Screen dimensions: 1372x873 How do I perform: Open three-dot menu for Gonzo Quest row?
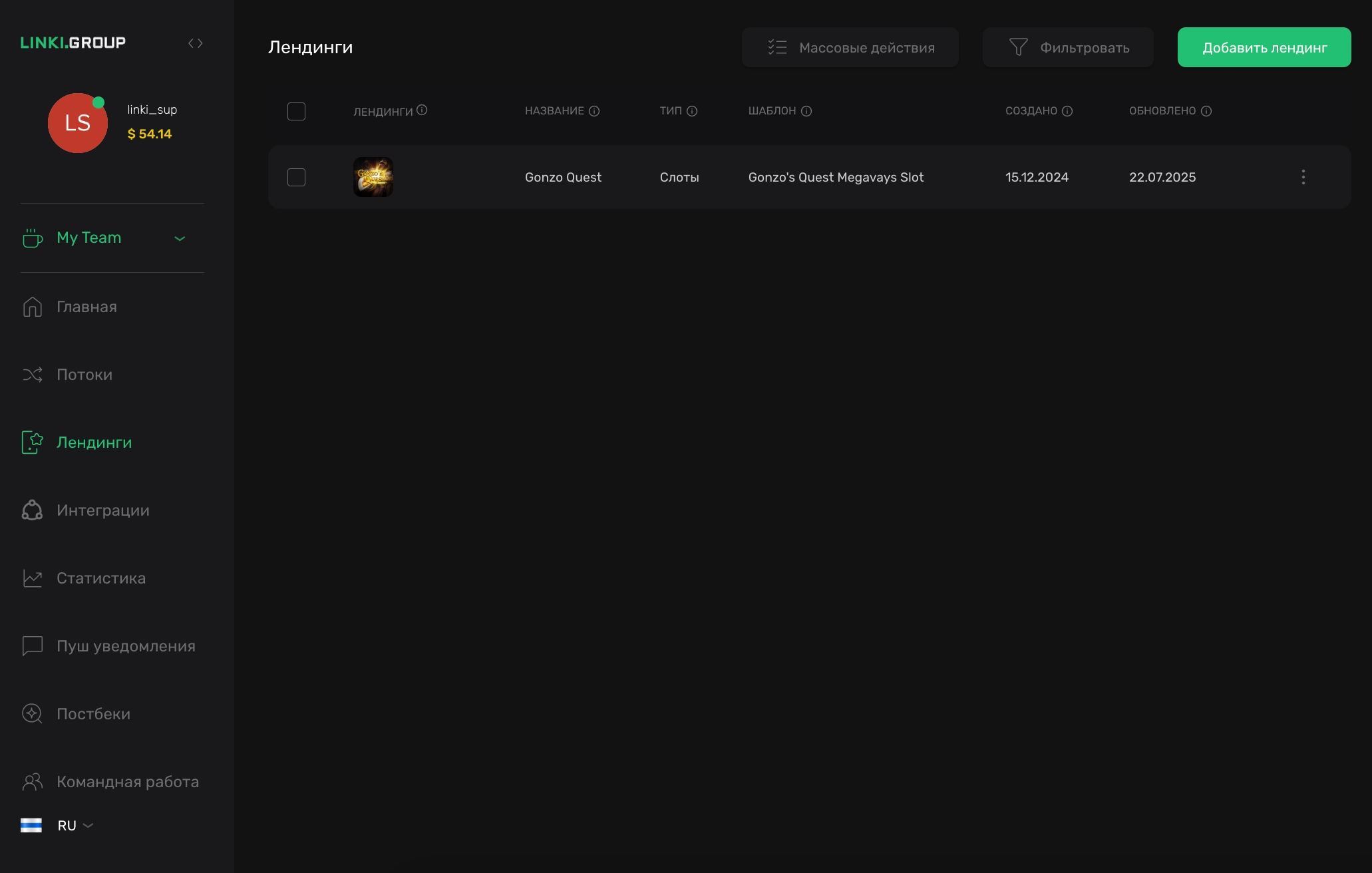1303,177
